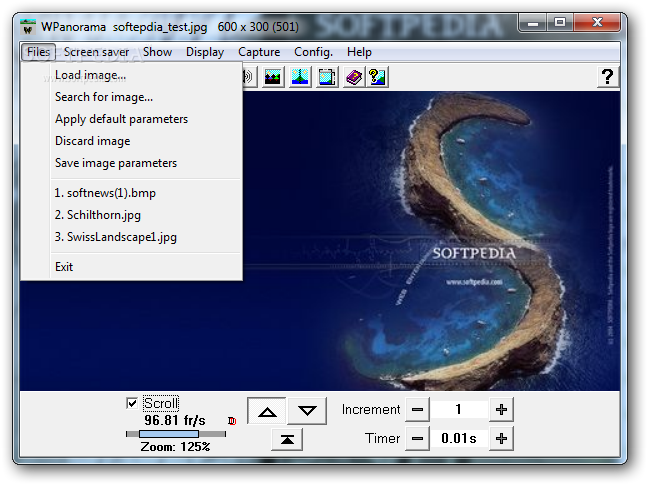
Task: Open the purple help book icon
Action: point(354,77)
